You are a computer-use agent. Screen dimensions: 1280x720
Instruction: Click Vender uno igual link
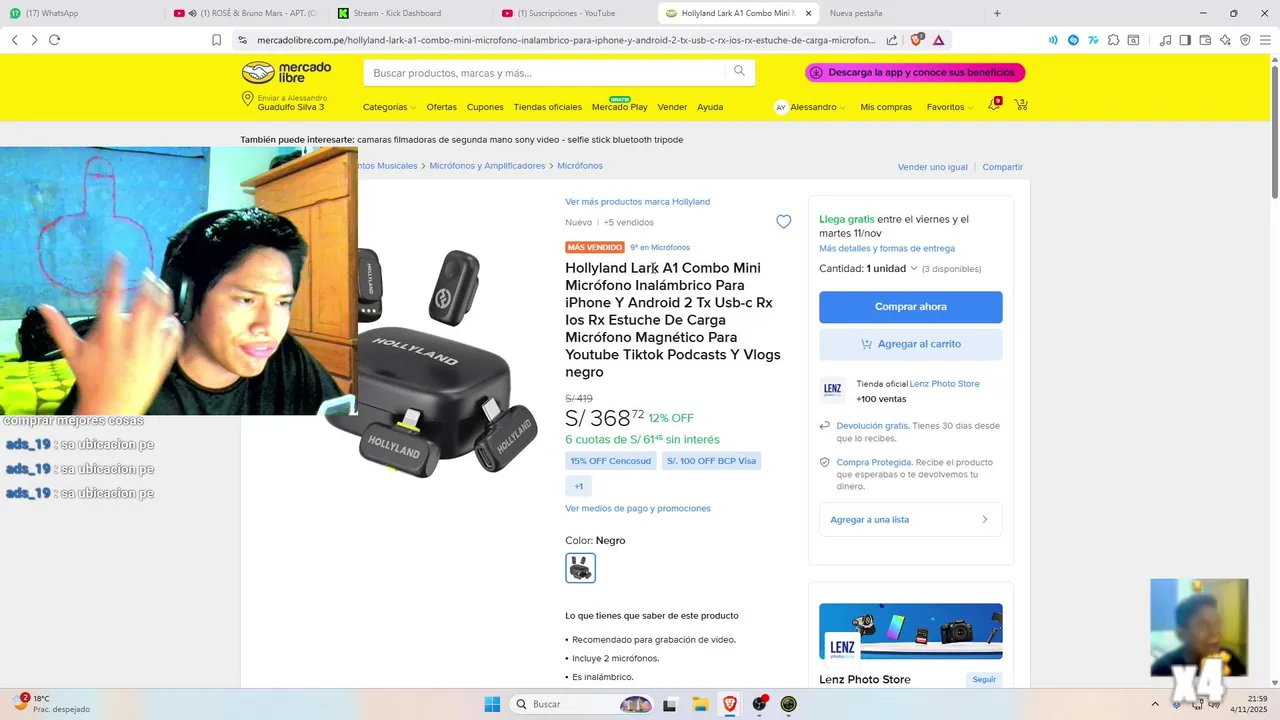[x=932, y=167]
